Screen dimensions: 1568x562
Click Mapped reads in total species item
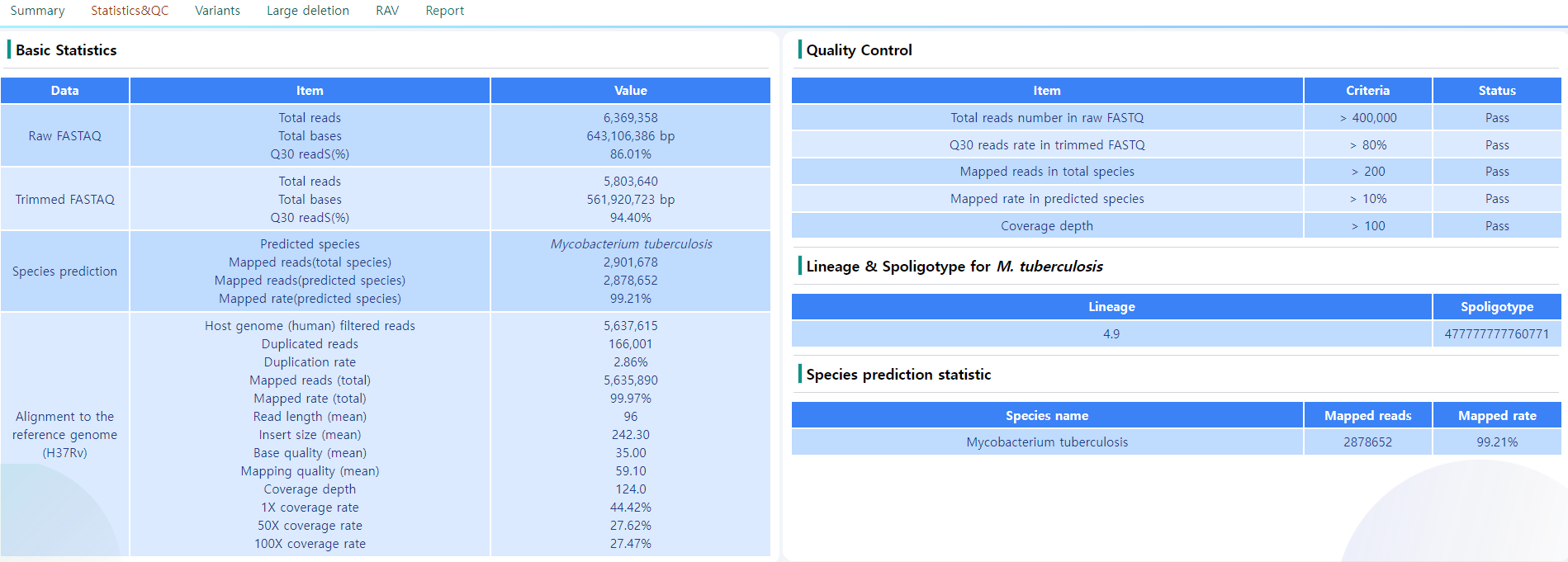pos(1047,172)
